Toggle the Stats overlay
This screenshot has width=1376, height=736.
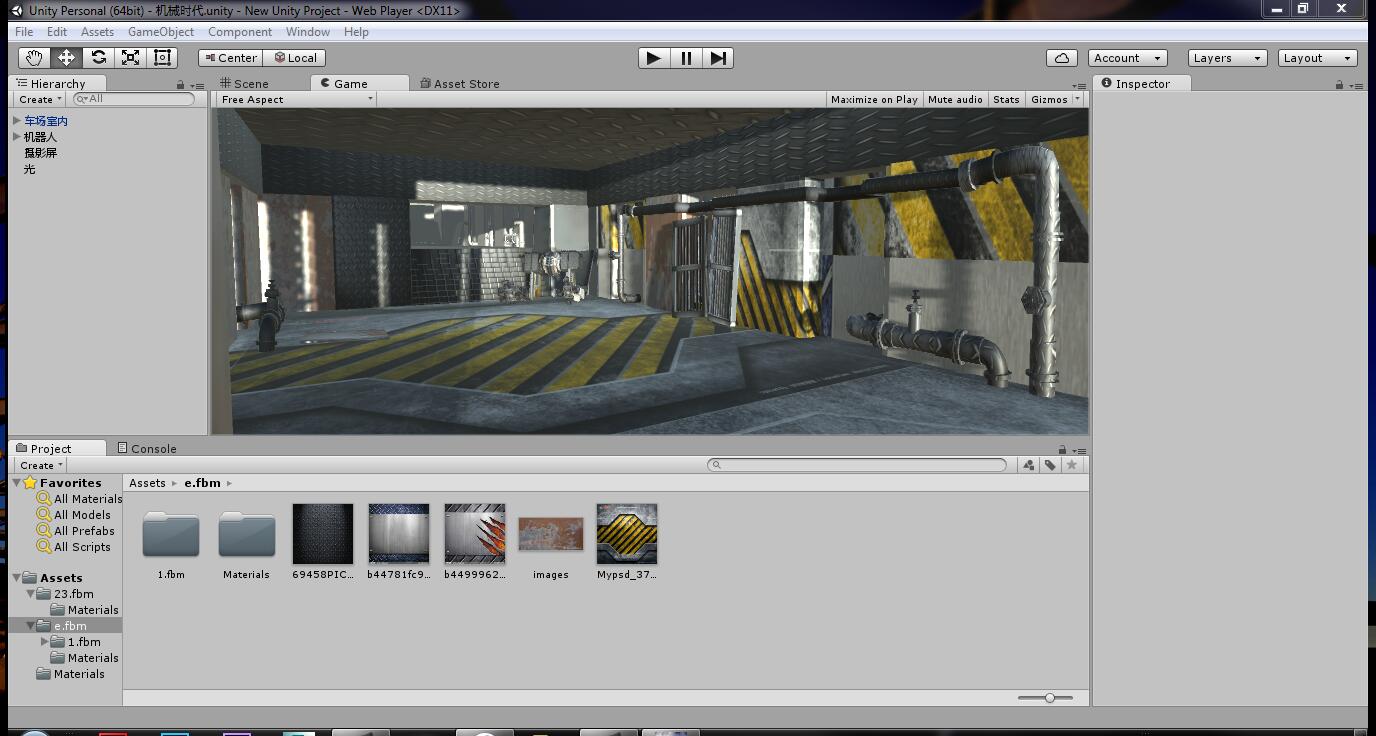point(1006,99)
